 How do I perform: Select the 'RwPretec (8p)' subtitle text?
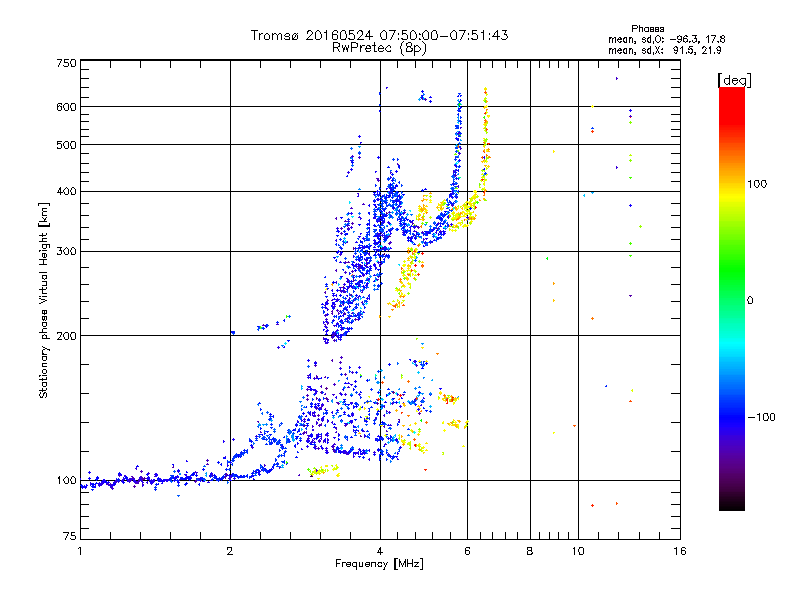(379, 48)
